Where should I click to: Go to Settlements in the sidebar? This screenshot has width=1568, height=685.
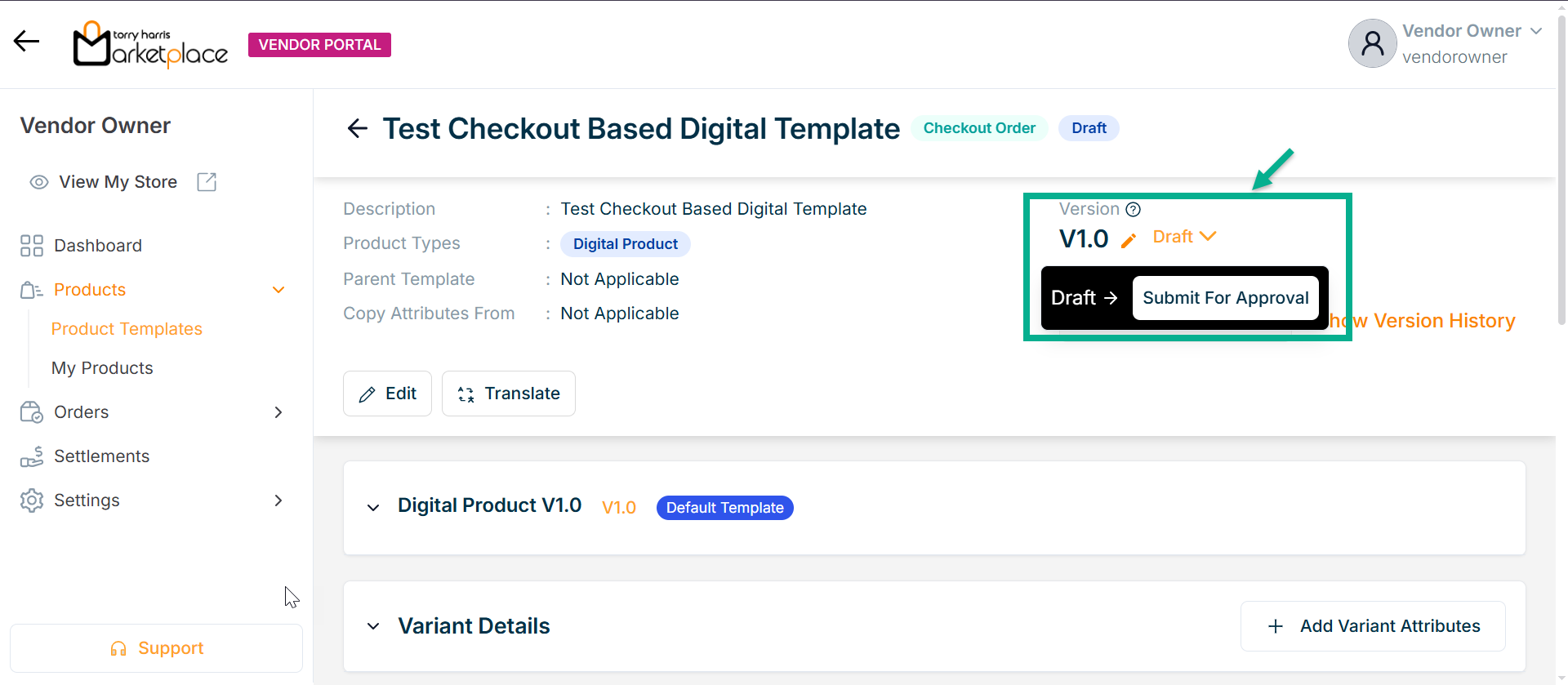click(101, 456)
